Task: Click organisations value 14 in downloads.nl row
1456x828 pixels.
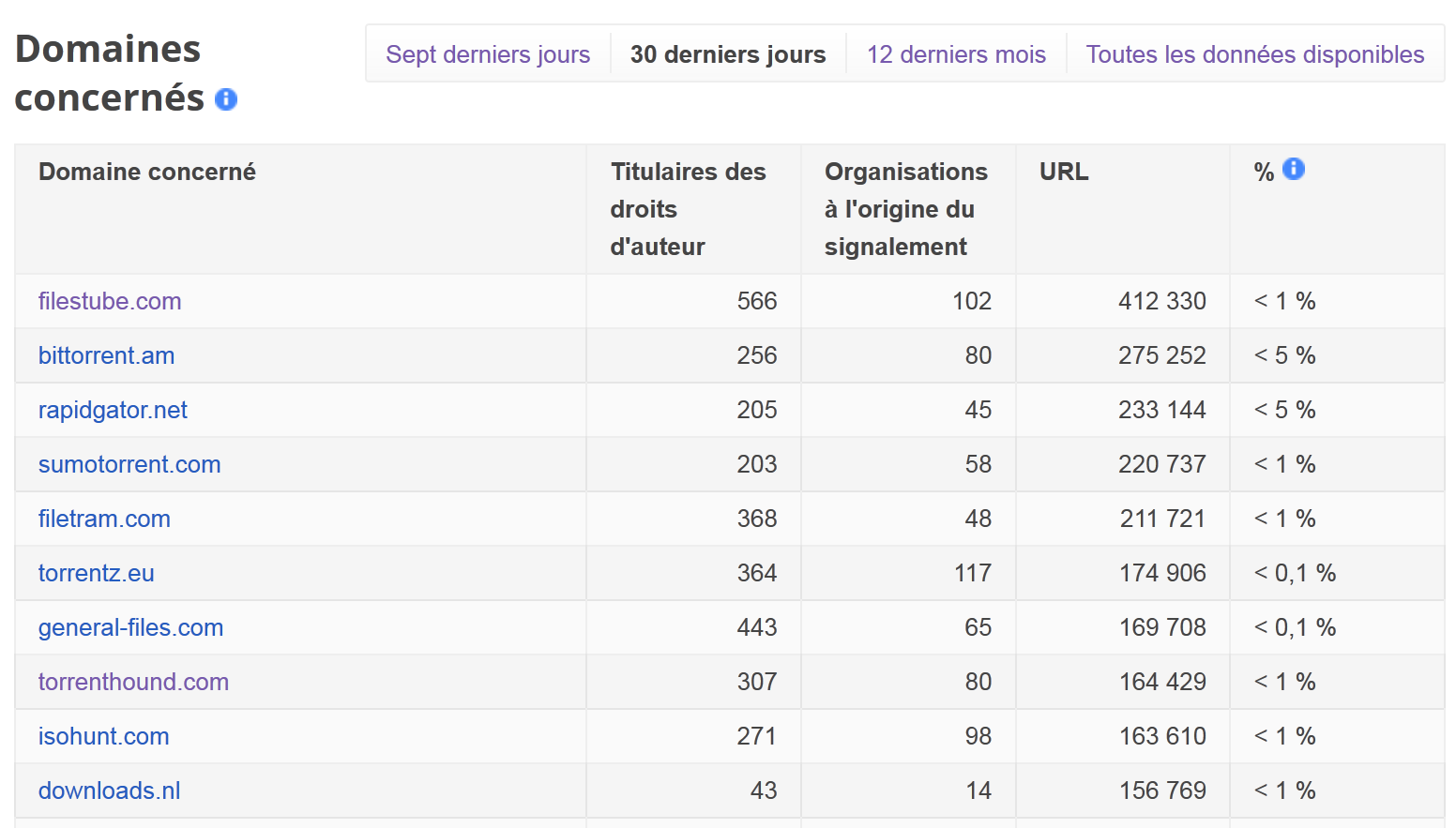Action: click(x=978, y=790)
